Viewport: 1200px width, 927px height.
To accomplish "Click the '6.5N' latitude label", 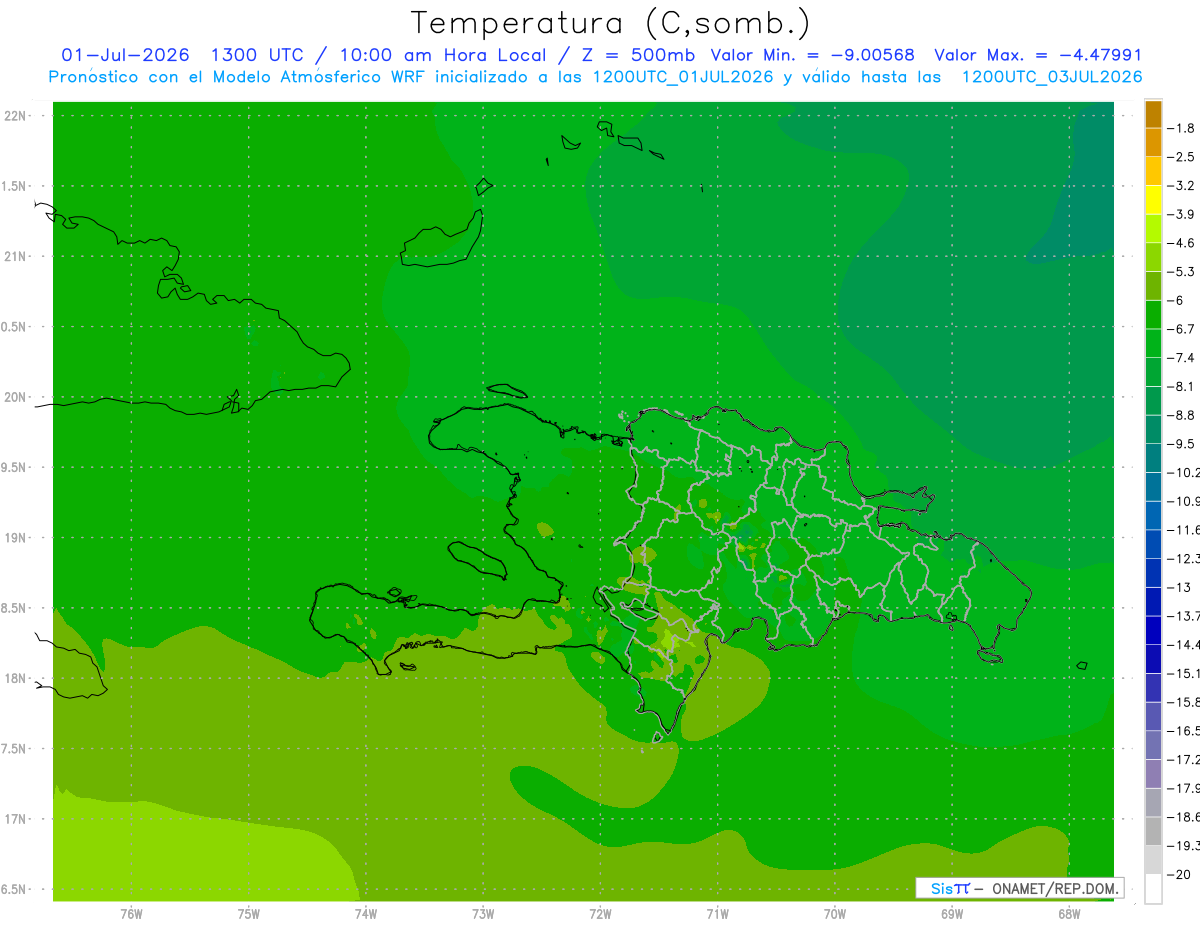I will (x=15, y=889).
